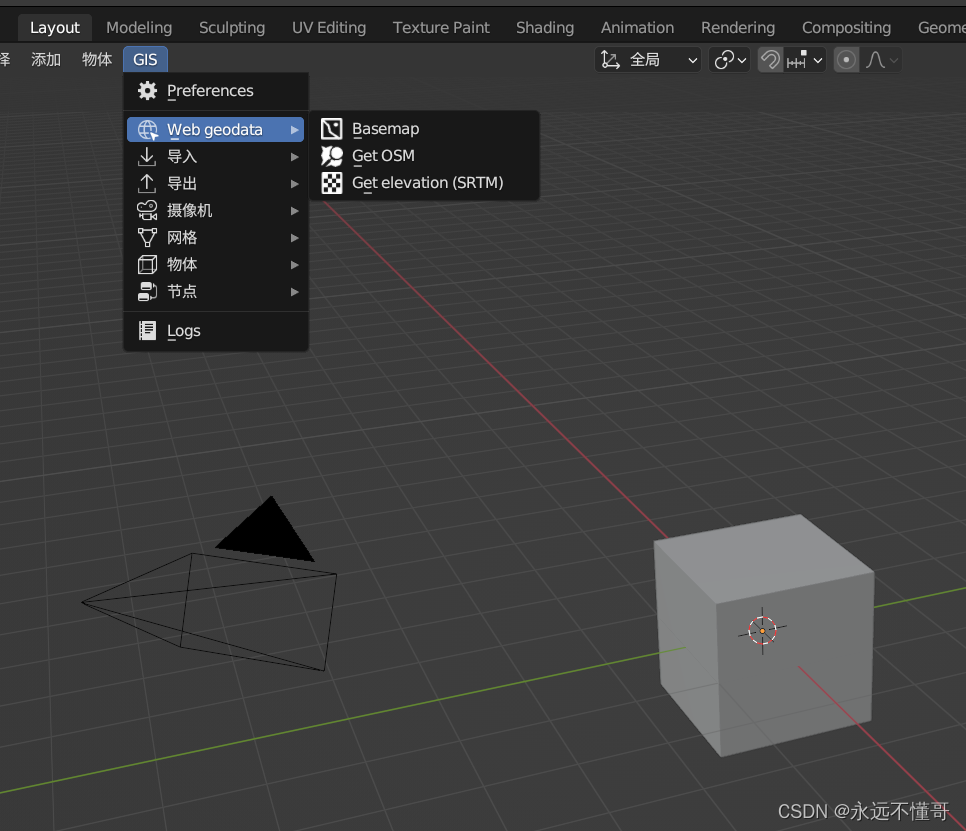966x831 pixels.
Task: Open the GIS header menu
Action: click(x=145, y=60)
